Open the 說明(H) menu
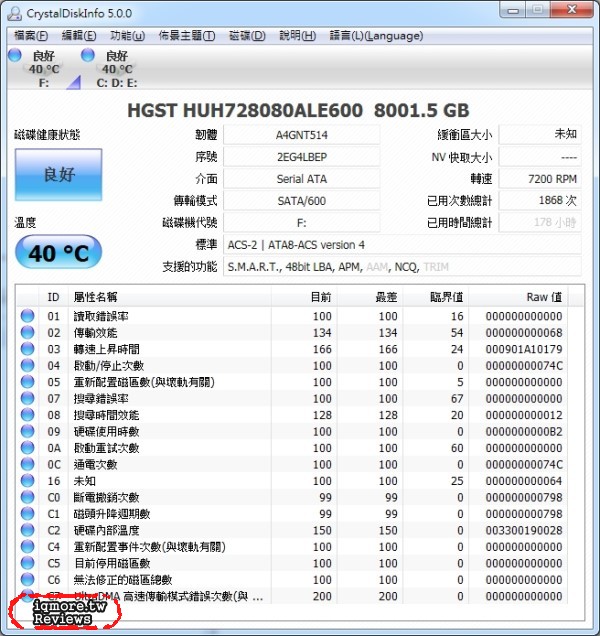The image size is (600, 636). pyautogui.click(x=297, y=36)
